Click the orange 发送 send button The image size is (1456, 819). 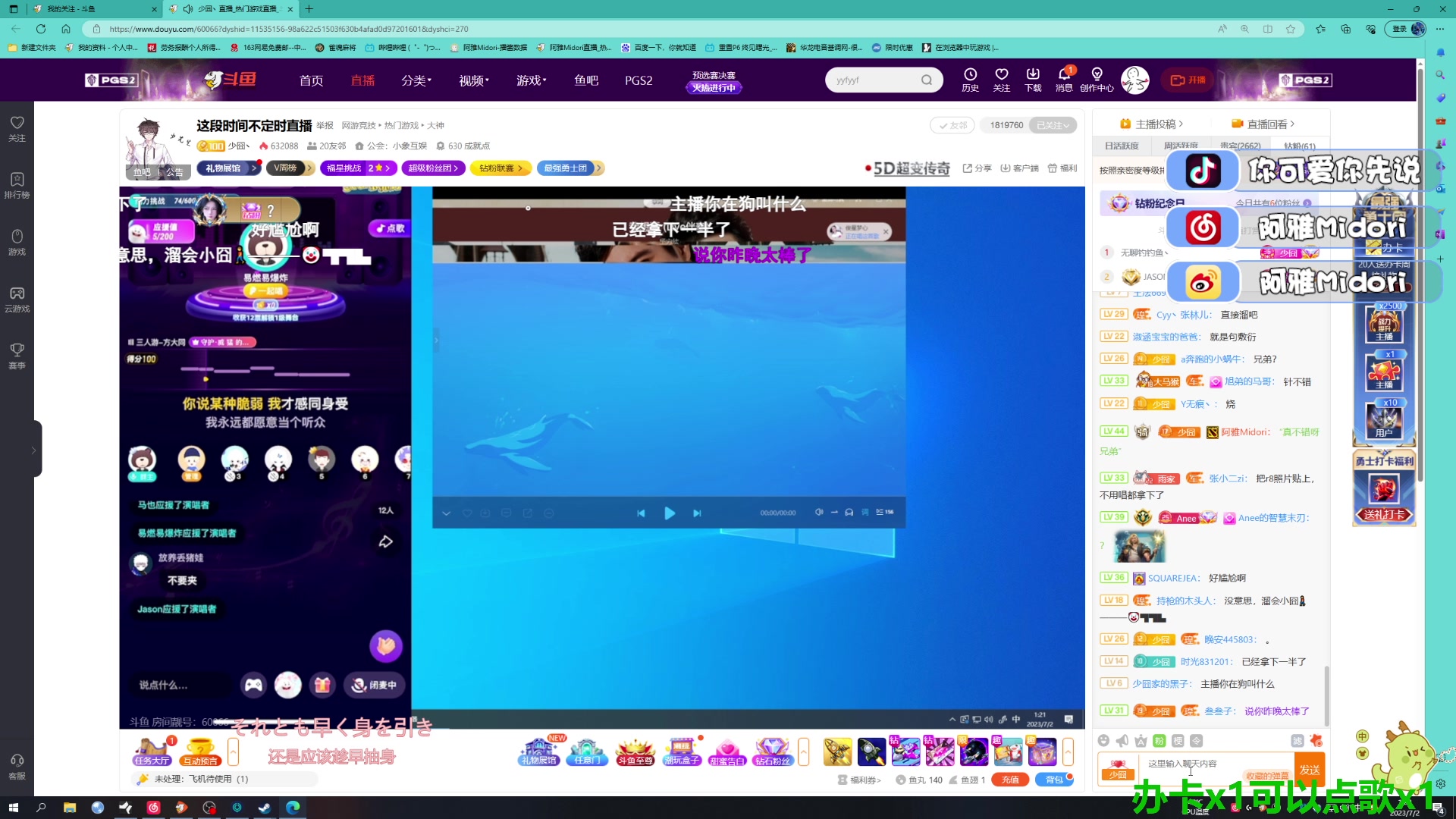1310,770
